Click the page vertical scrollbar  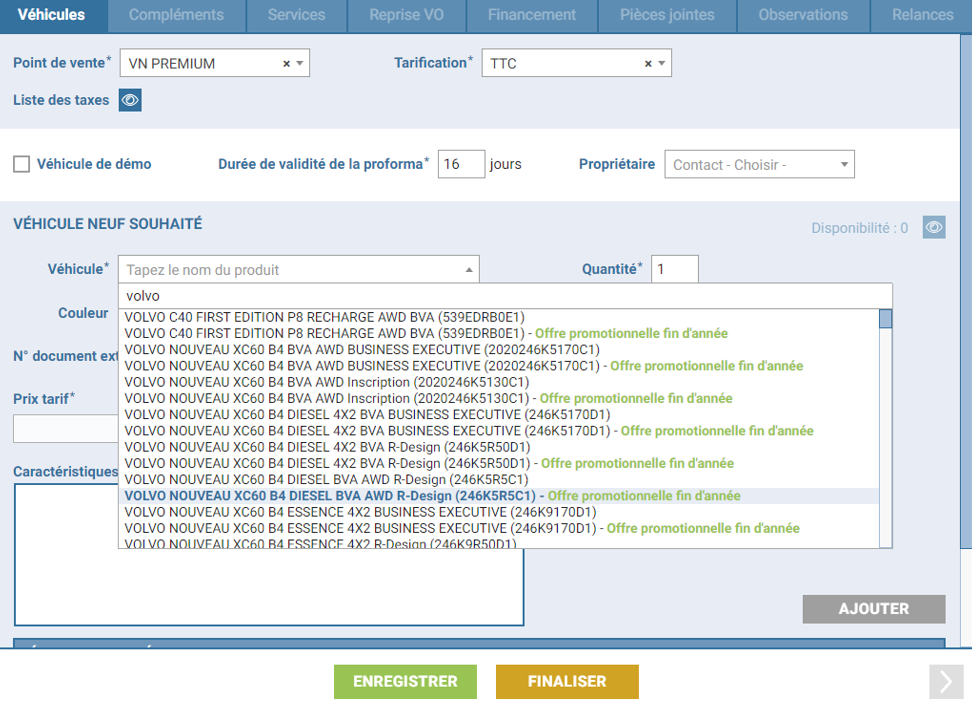(x=966, y=291)
